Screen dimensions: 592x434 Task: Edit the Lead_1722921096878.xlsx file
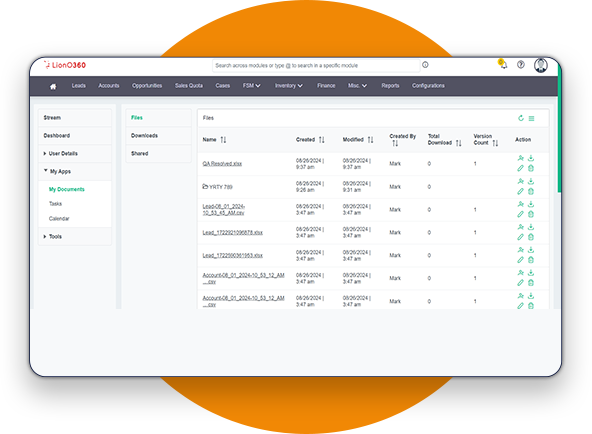pos(521,237)
